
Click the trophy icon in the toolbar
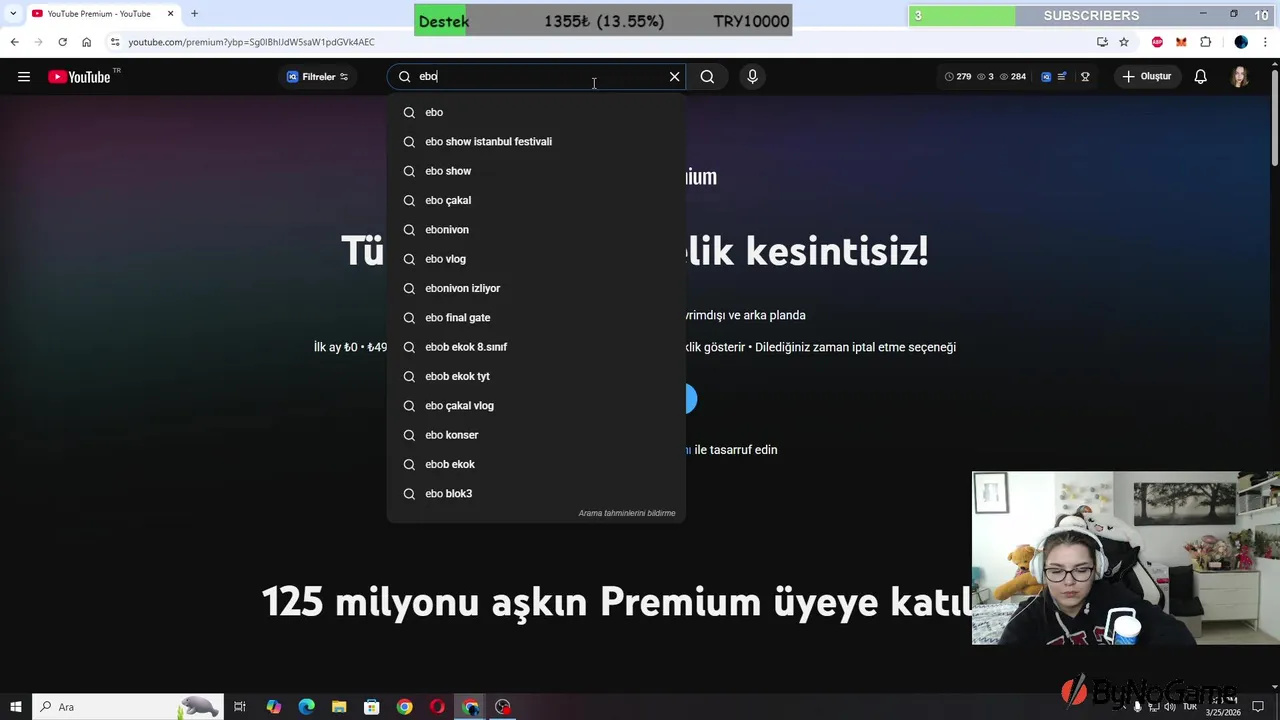click(1085, 77)
